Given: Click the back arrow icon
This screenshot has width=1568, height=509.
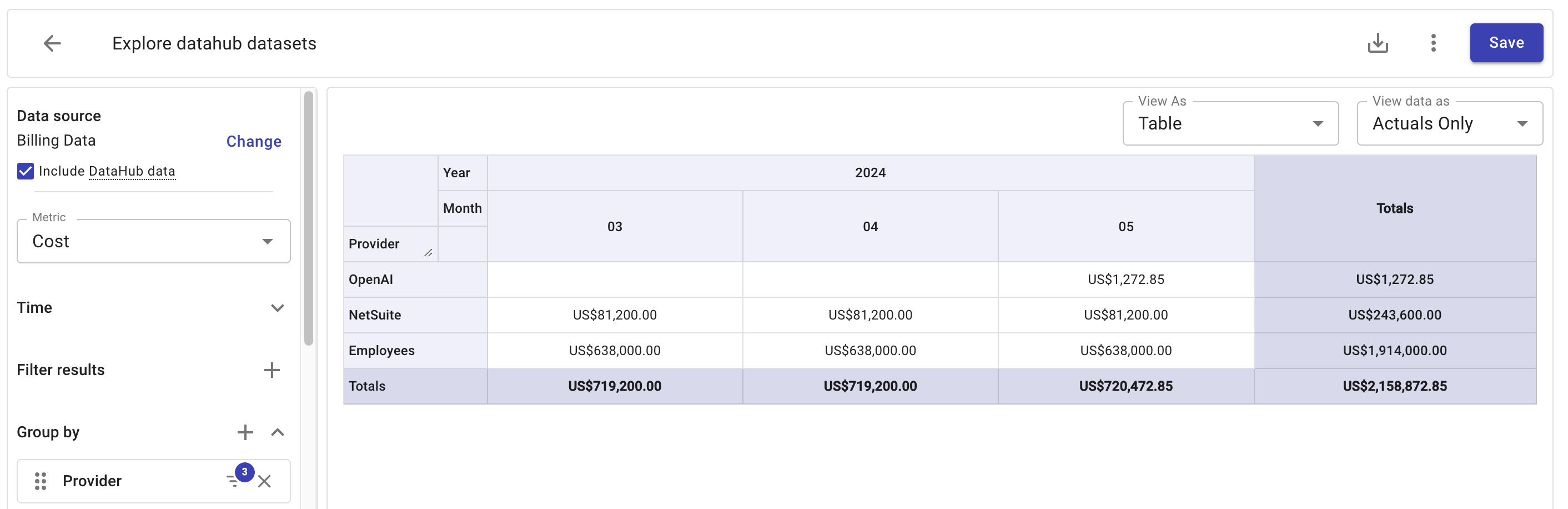Looking at the screenshot, I should [x=52, y=43].
